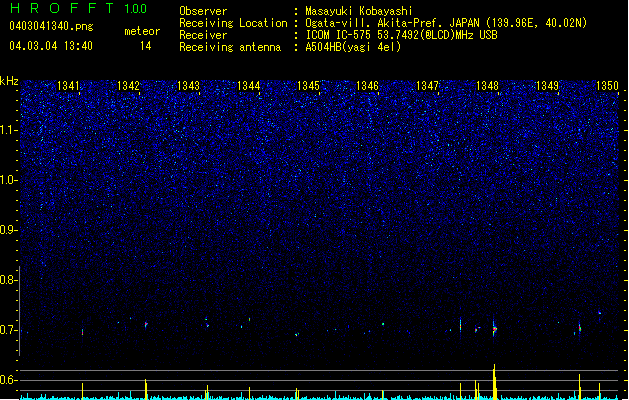Click time marker 1345
The width and height of the screenshot is (629, 400).
click(x=308, y=85)
